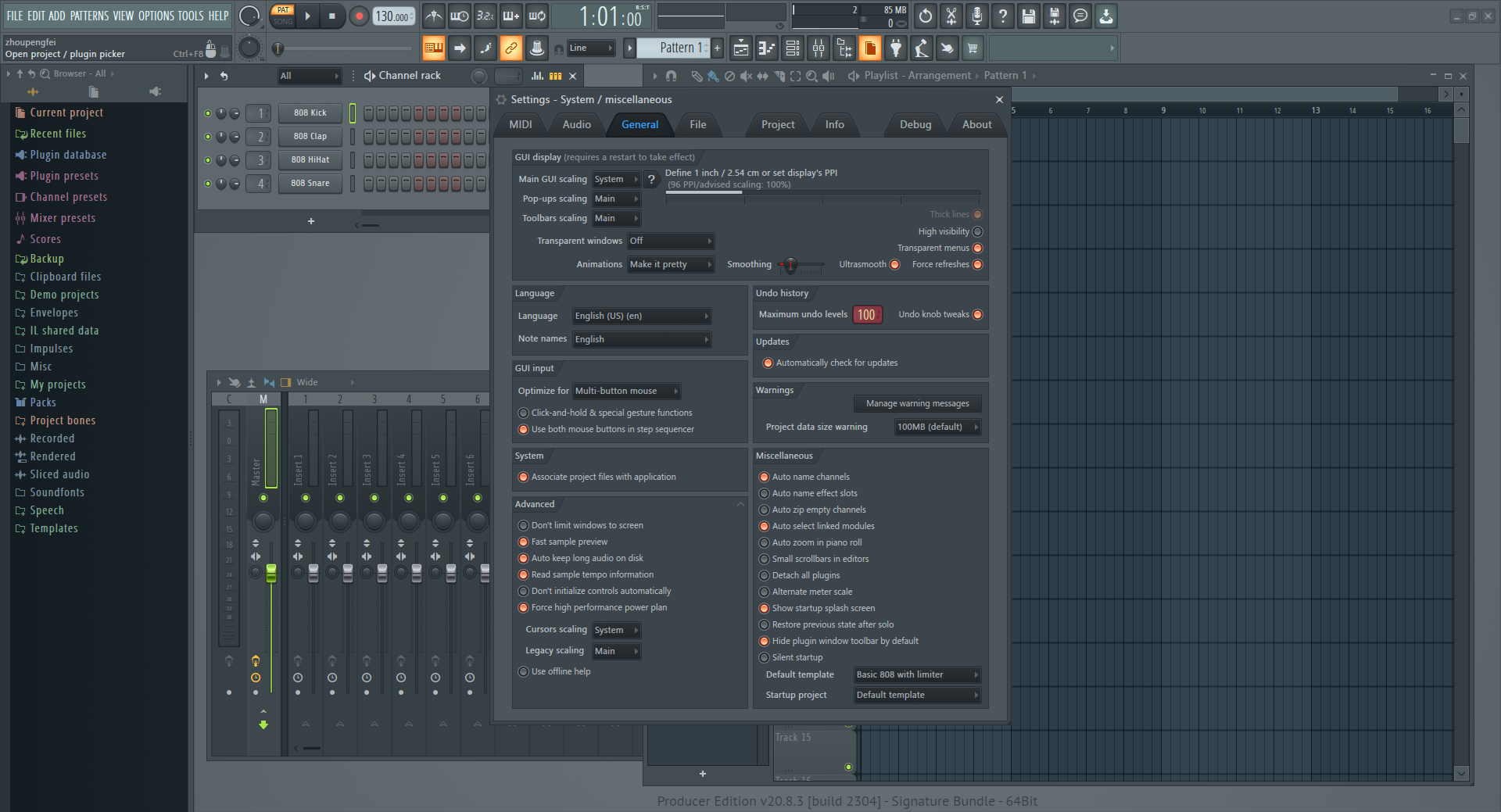Open the speech-bubble chat icon
The image size is (1501, 812).
pyautogui.click(x=1080, y=16)
